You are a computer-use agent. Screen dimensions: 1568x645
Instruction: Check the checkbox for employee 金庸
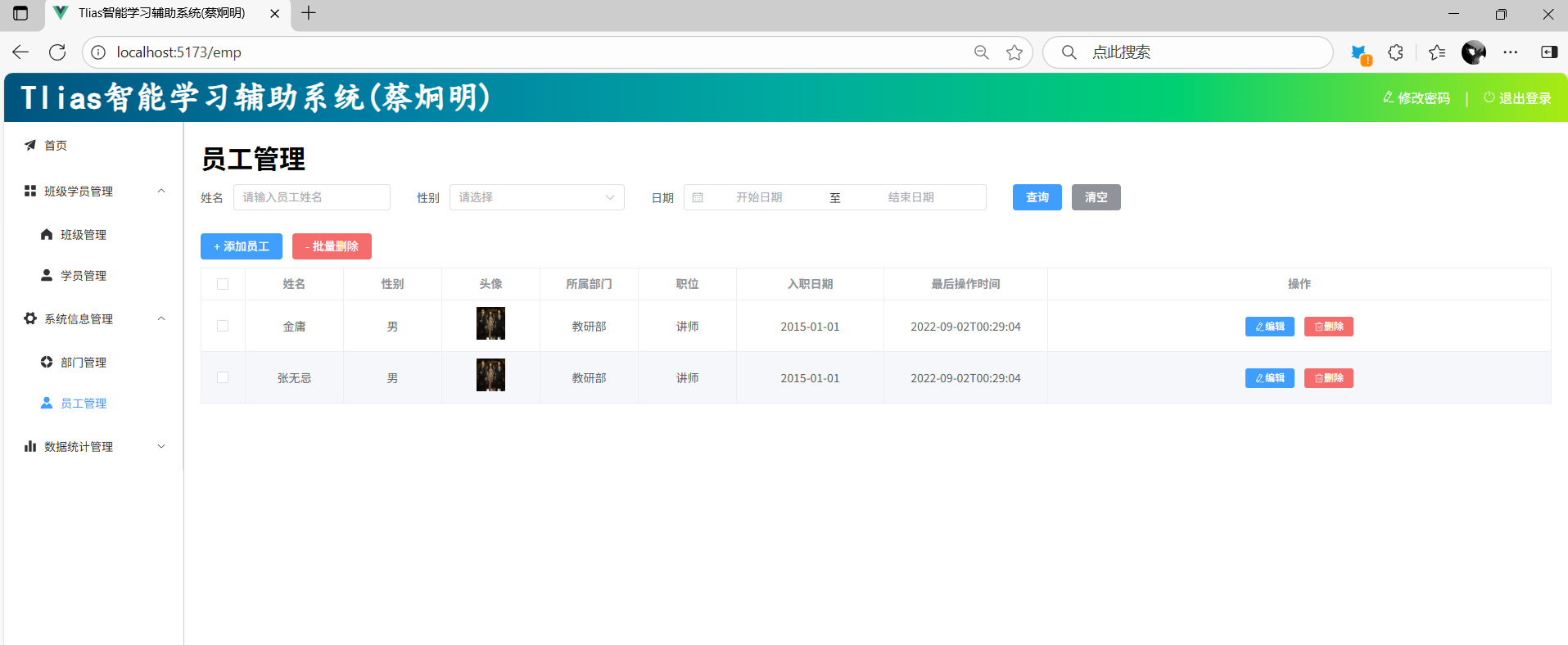click(x=223, y=326)
